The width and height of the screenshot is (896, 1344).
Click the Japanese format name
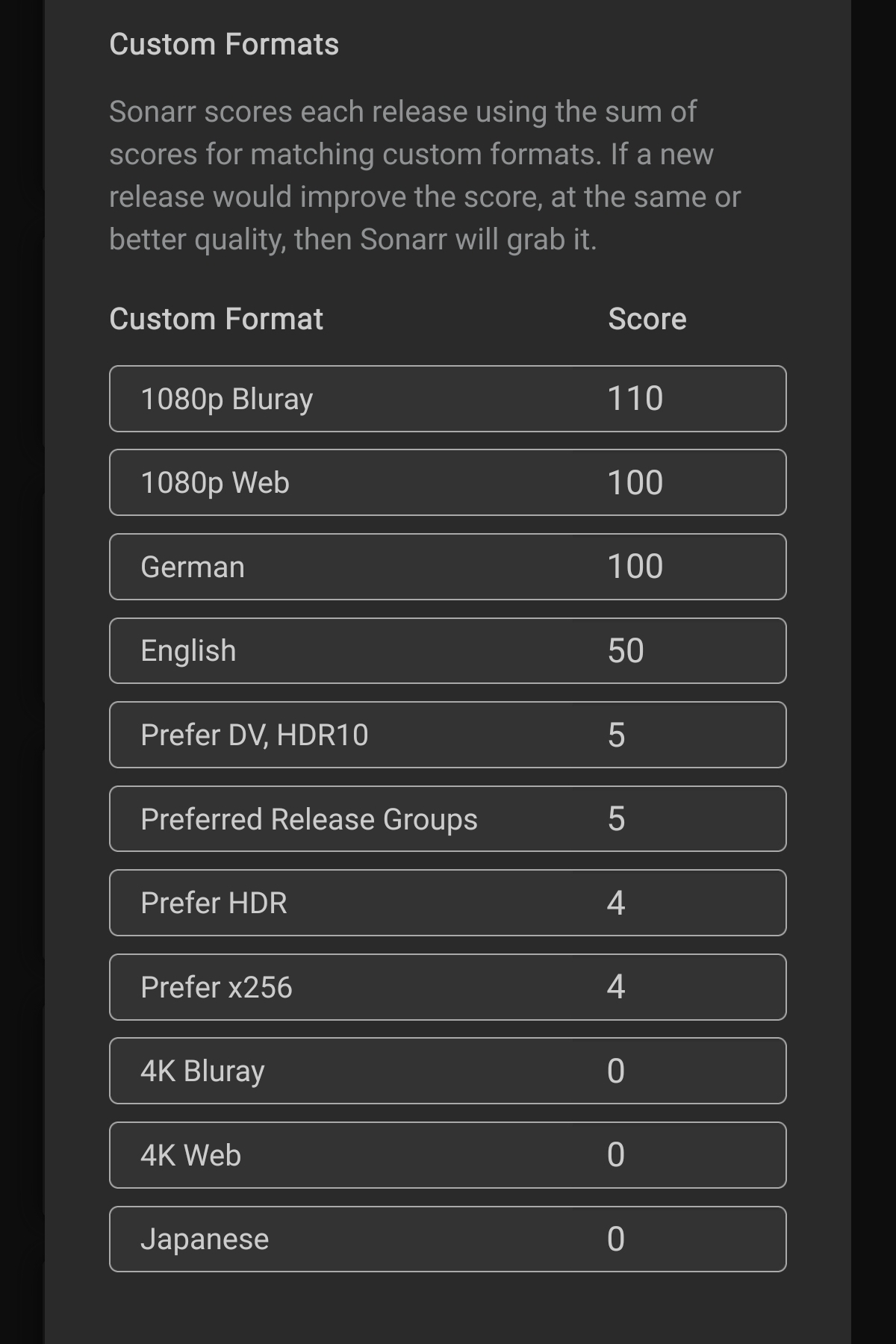pos(205,1239)
